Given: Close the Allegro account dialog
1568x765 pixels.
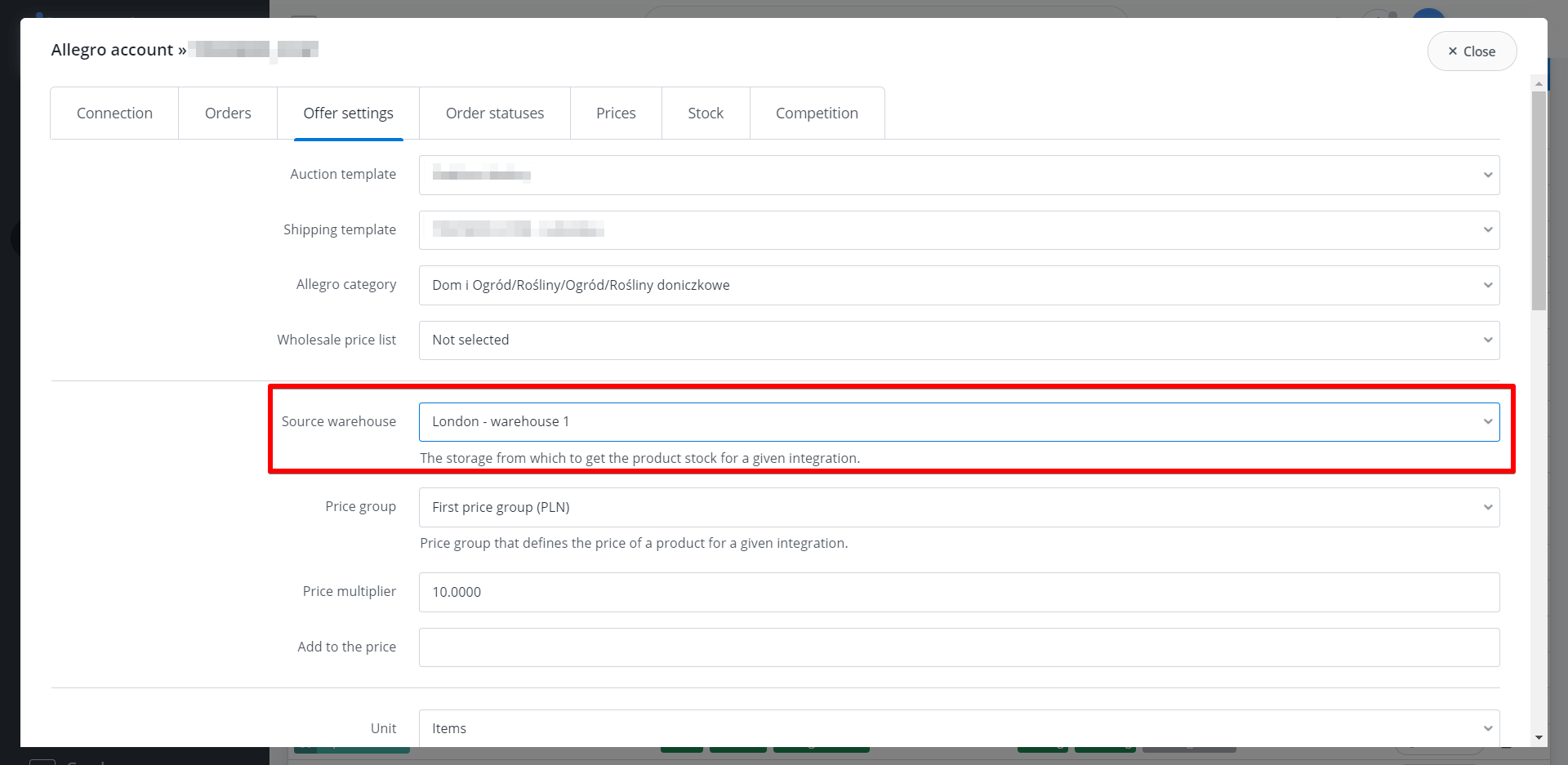Looking at the screenshot, I should pos(1472,51).
